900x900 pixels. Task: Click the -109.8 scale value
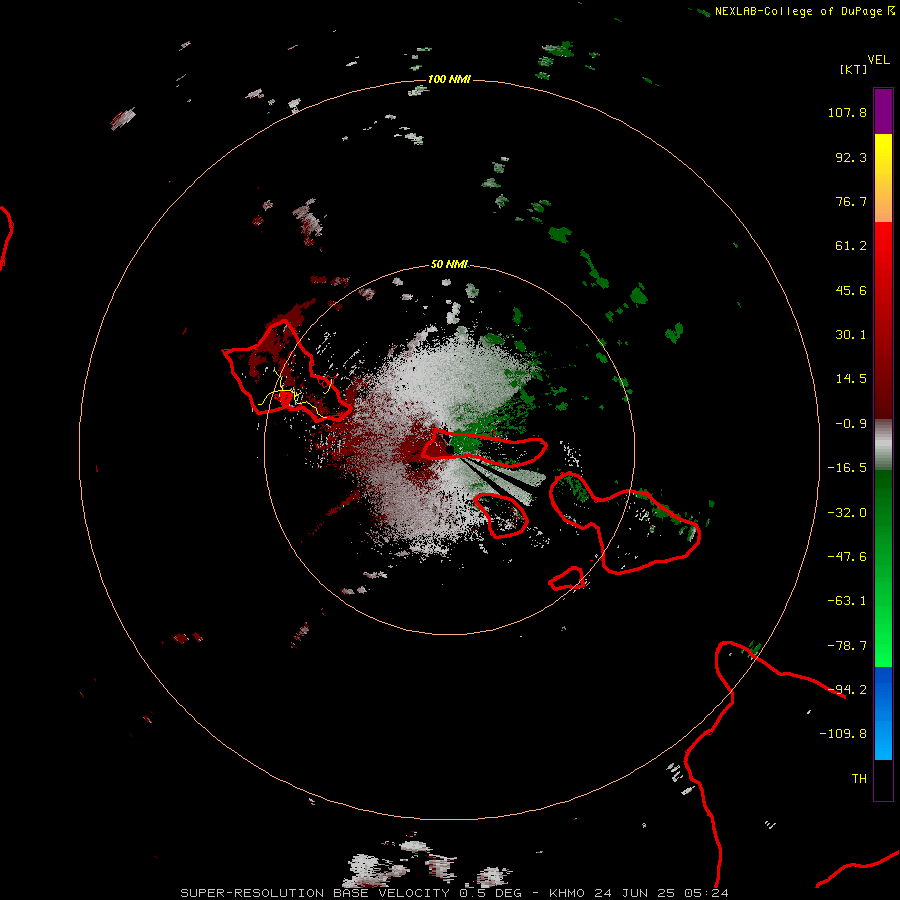pyautogui.click(x=843, y=734)
